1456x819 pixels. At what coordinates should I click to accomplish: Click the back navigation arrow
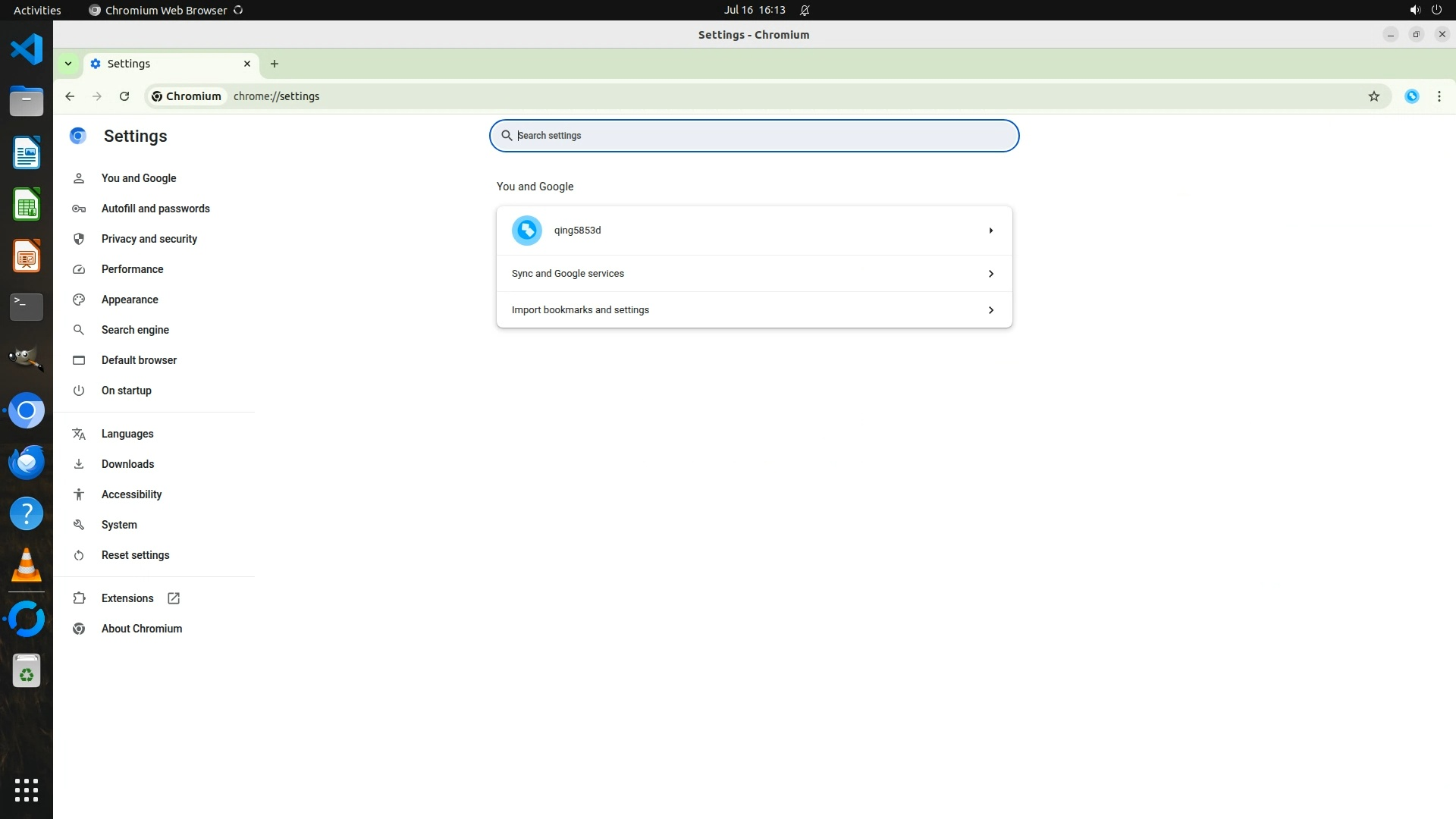click(70, 96)
